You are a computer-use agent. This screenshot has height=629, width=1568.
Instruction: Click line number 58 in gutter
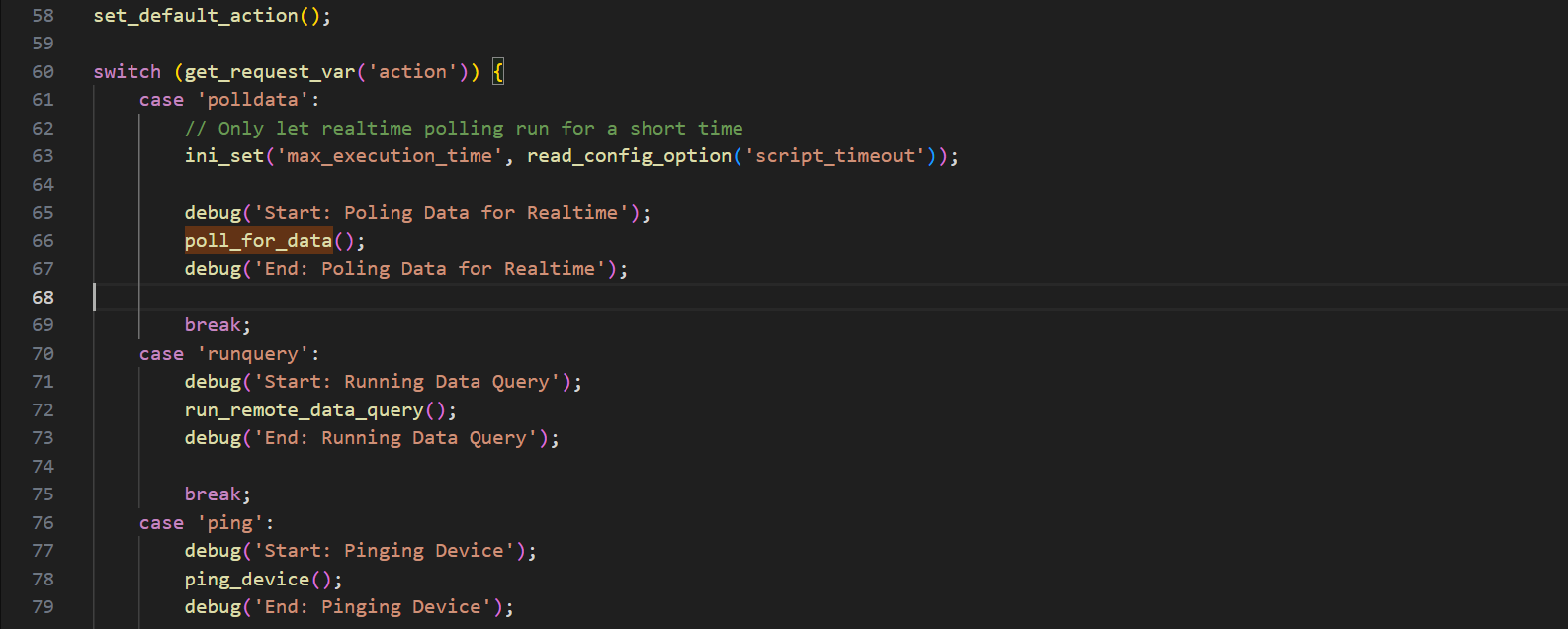coord(43,16)
